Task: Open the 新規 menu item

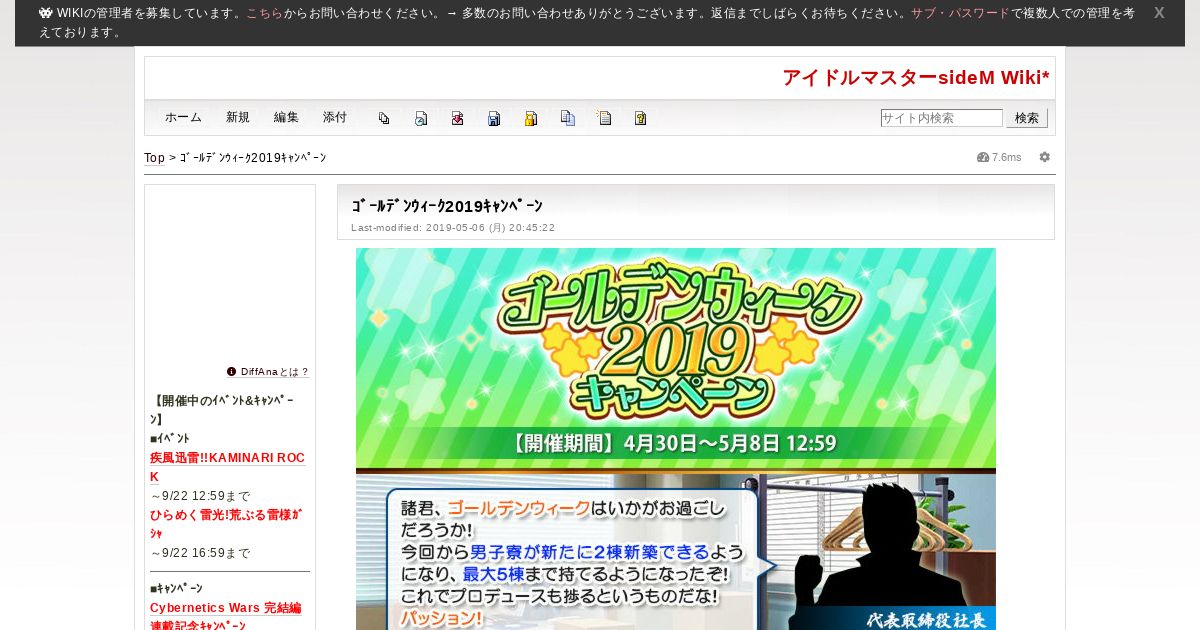Action: click(x=238, y=118)
